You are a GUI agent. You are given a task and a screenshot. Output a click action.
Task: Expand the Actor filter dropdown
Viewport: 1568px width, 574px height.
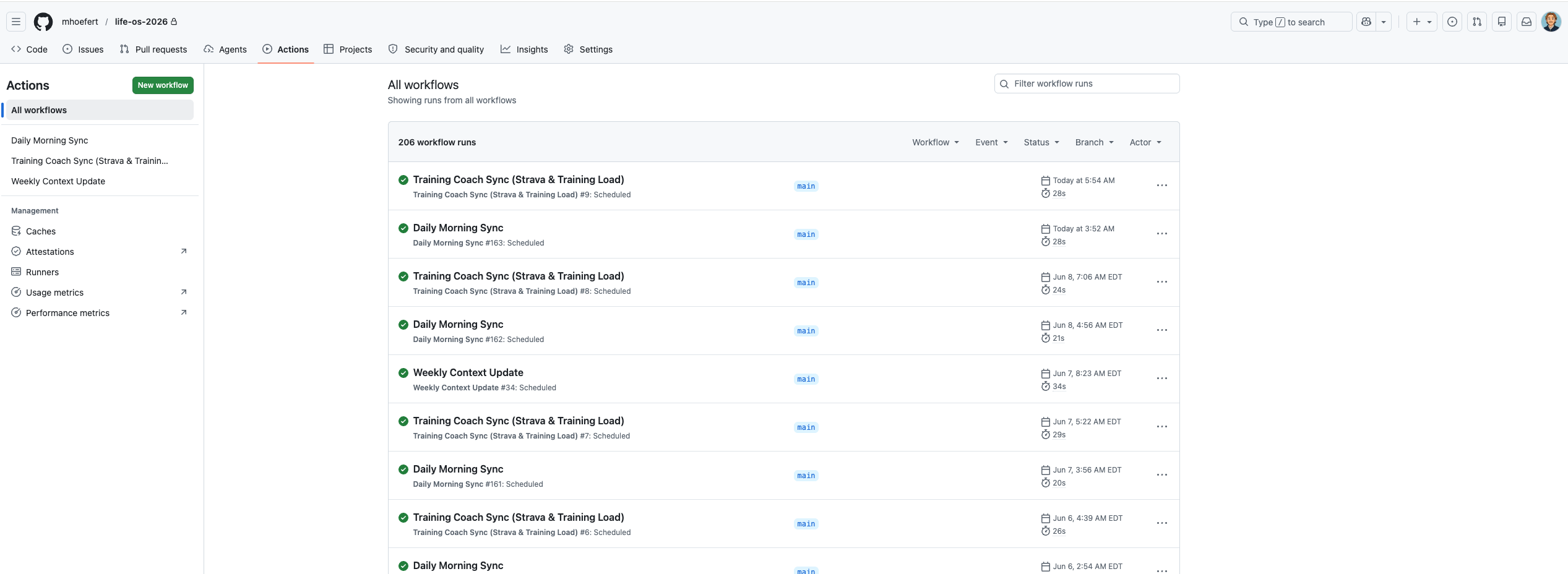(x=1145, y=142)
